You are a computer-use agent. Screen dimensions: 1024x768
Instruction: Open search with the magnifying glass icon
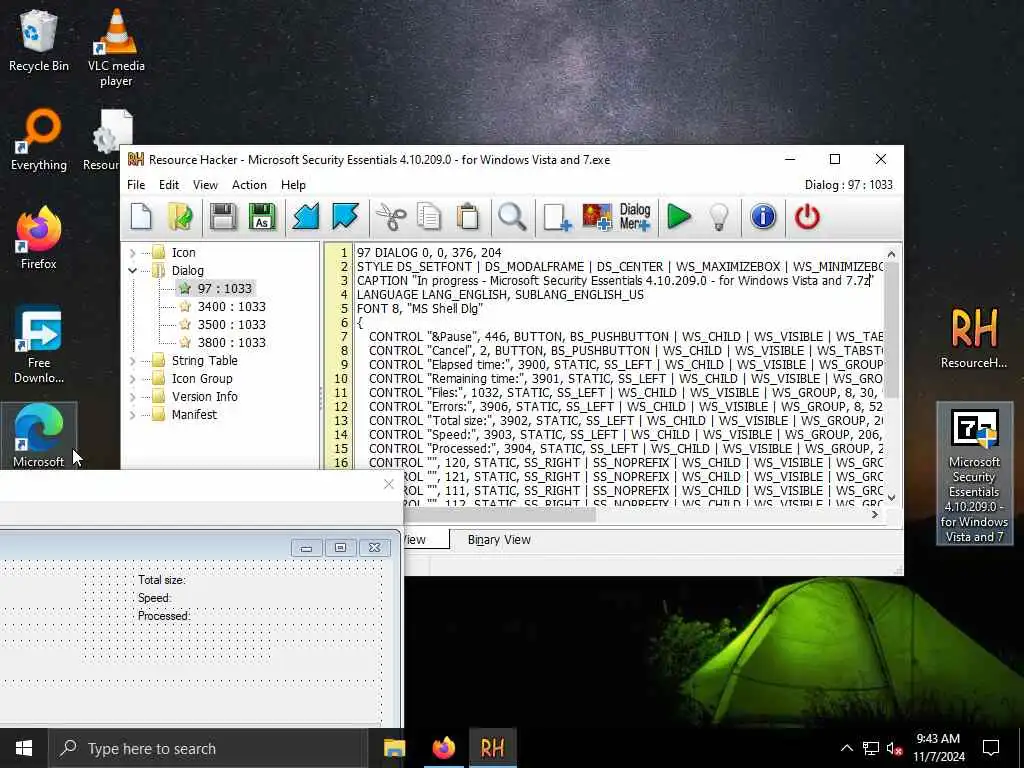[512, 217]
